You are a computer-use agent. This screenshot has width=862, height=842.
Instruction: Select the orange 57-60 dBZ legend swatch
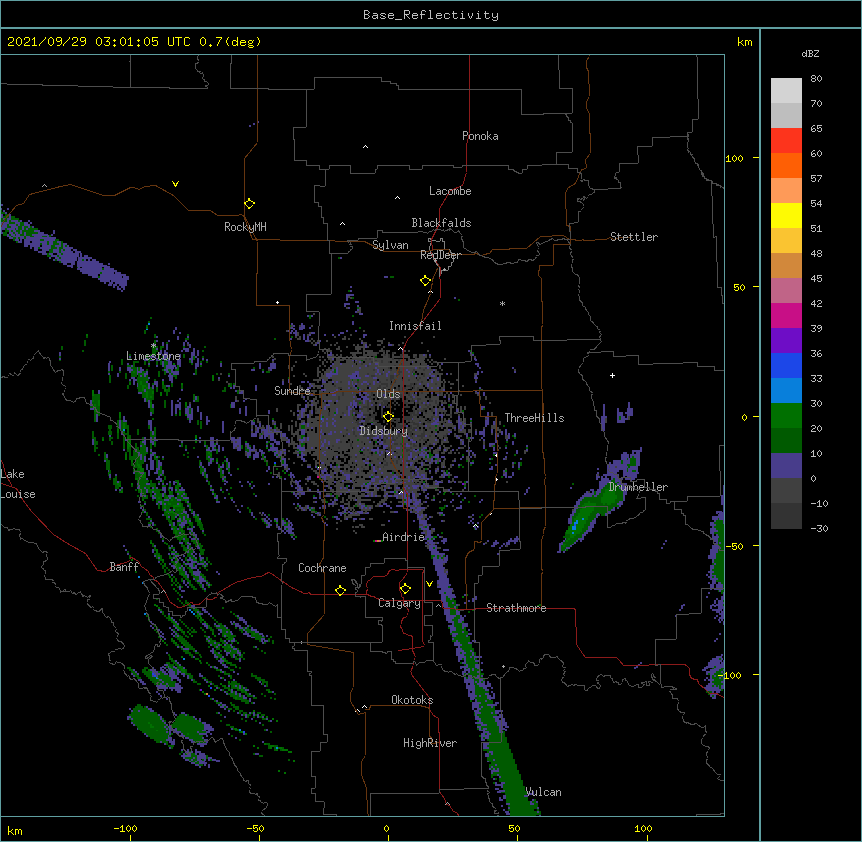click(786, 165)
